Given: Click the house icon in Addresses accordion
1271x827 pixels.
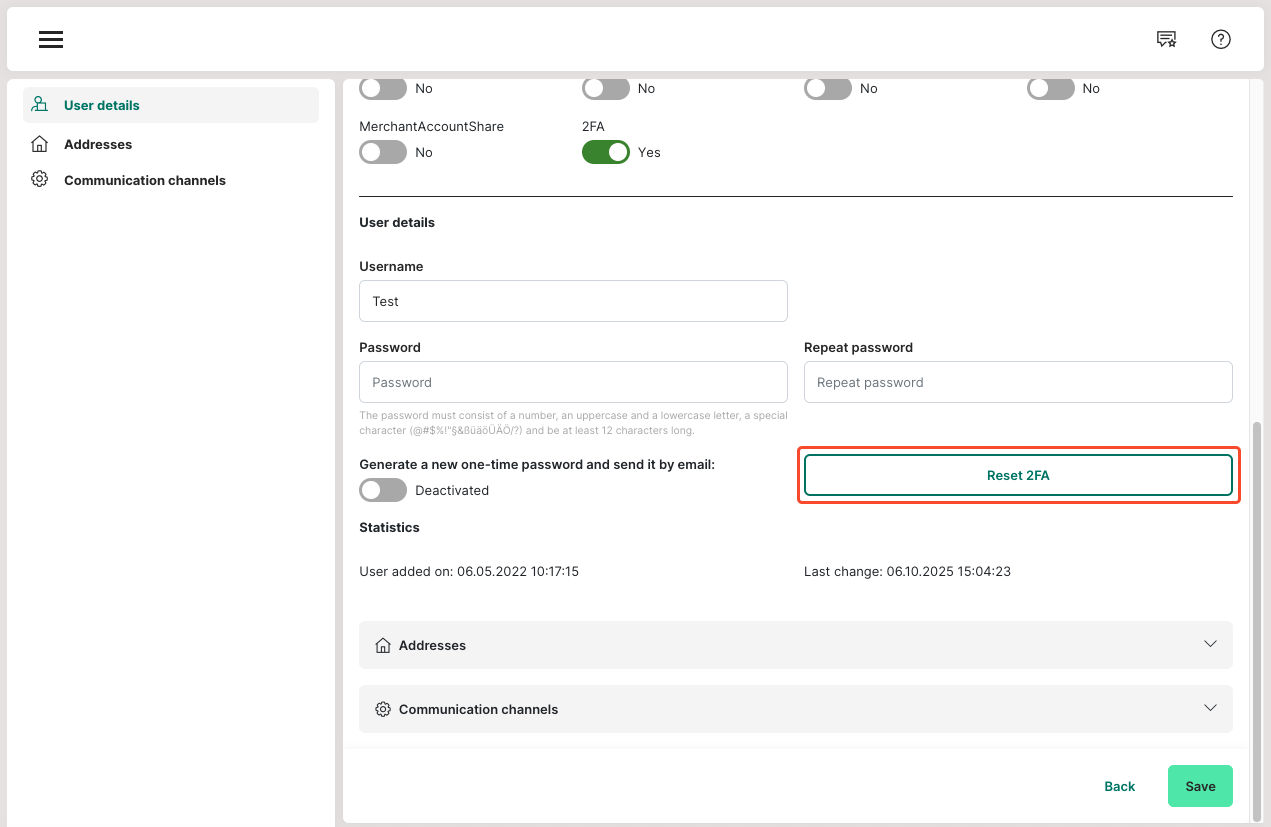Looking at the screenshot, I should (x=383, y=645).
